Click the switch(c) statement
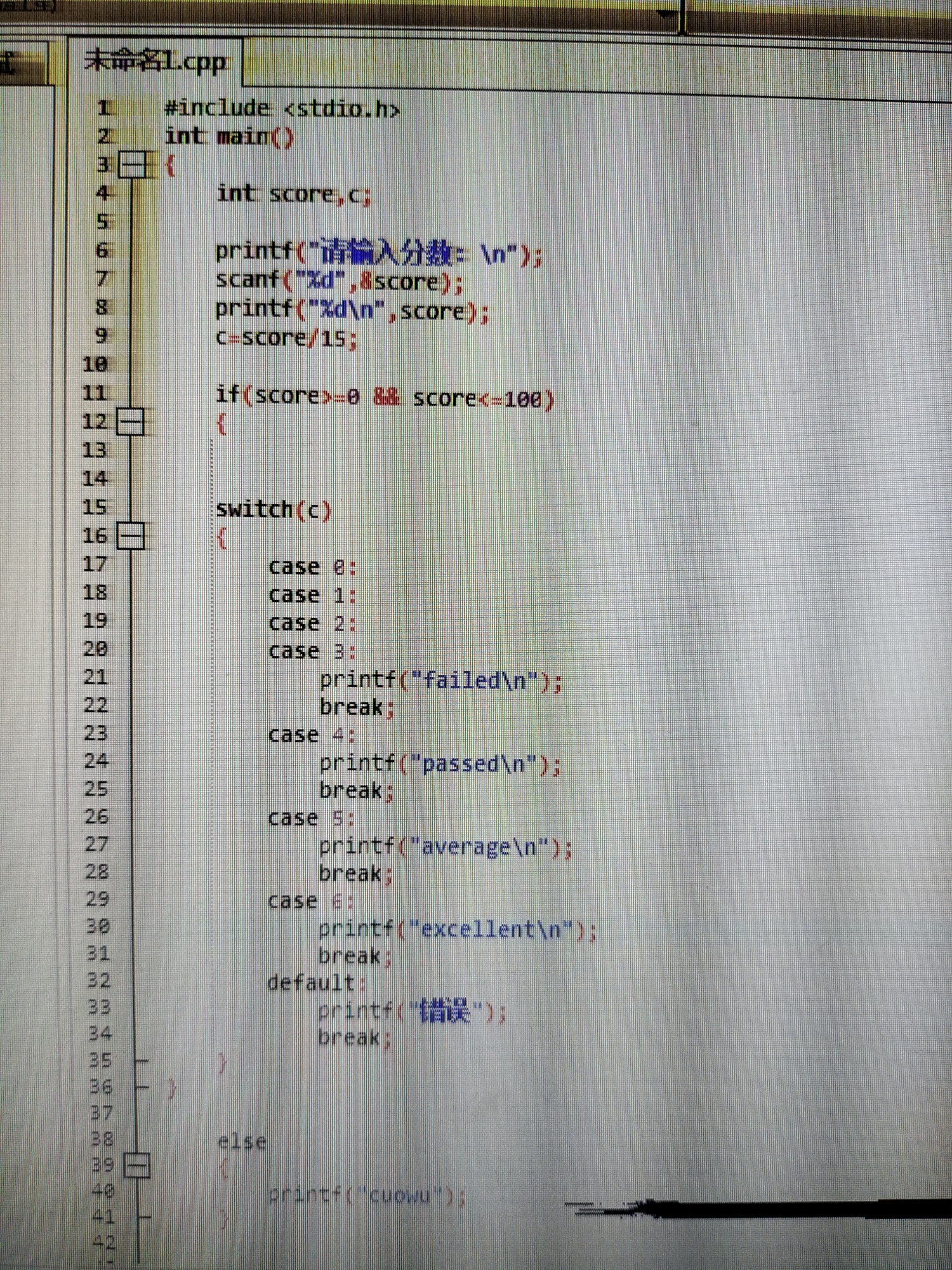Image resolution: width=952 pixels, height=1270 pixels. (x=274, y=510)
